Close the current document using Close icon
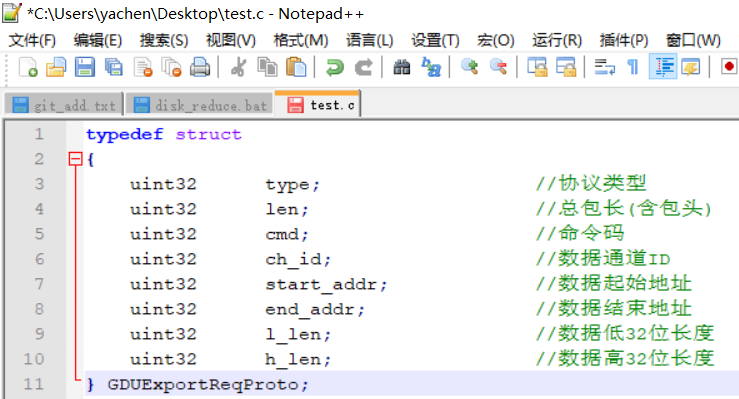 coord(143,67)
